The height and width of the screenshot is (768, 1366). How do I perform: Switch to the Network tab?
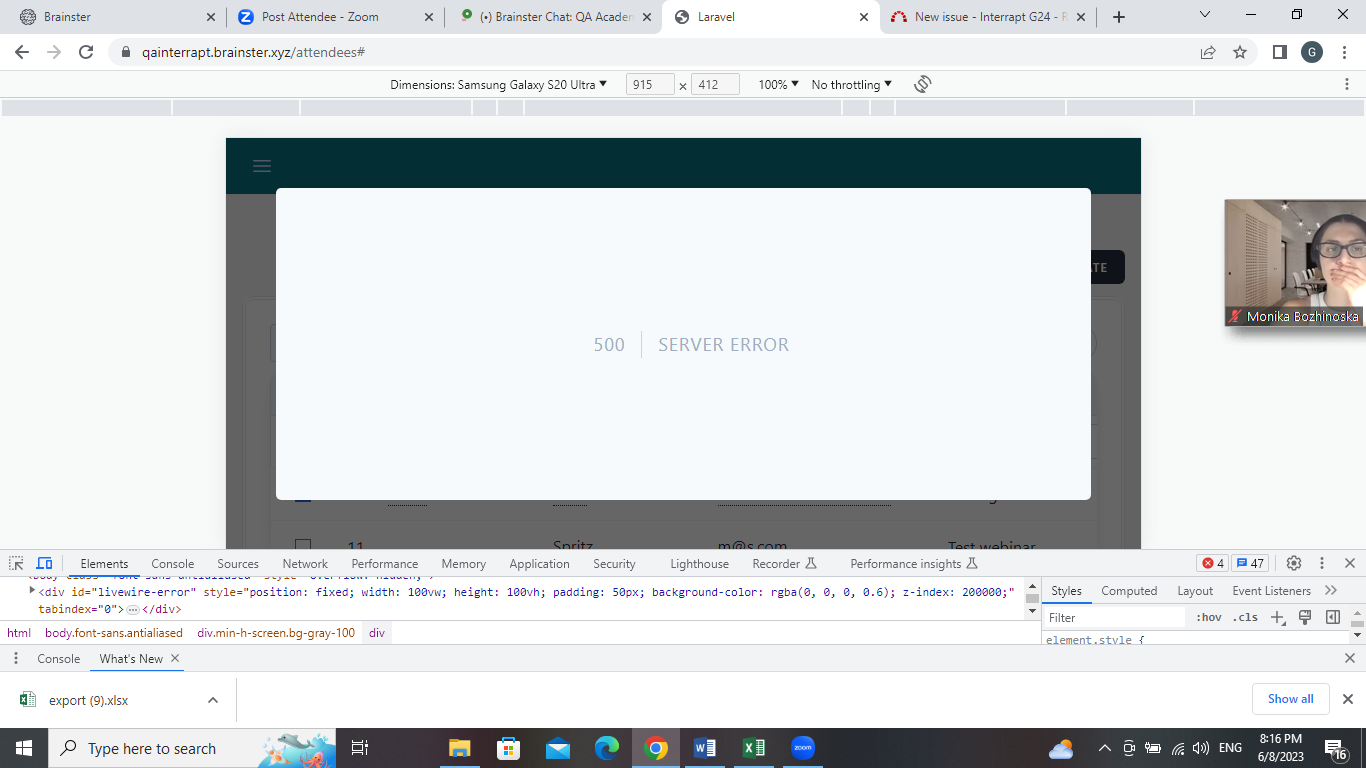tap(305, 564)
